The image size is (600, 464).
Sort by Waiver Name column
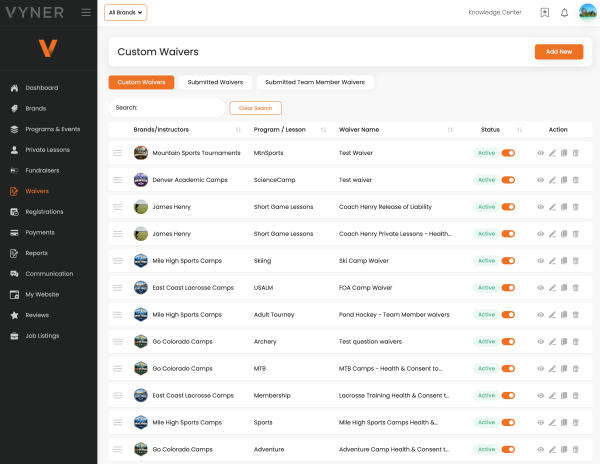coord(450,130)
